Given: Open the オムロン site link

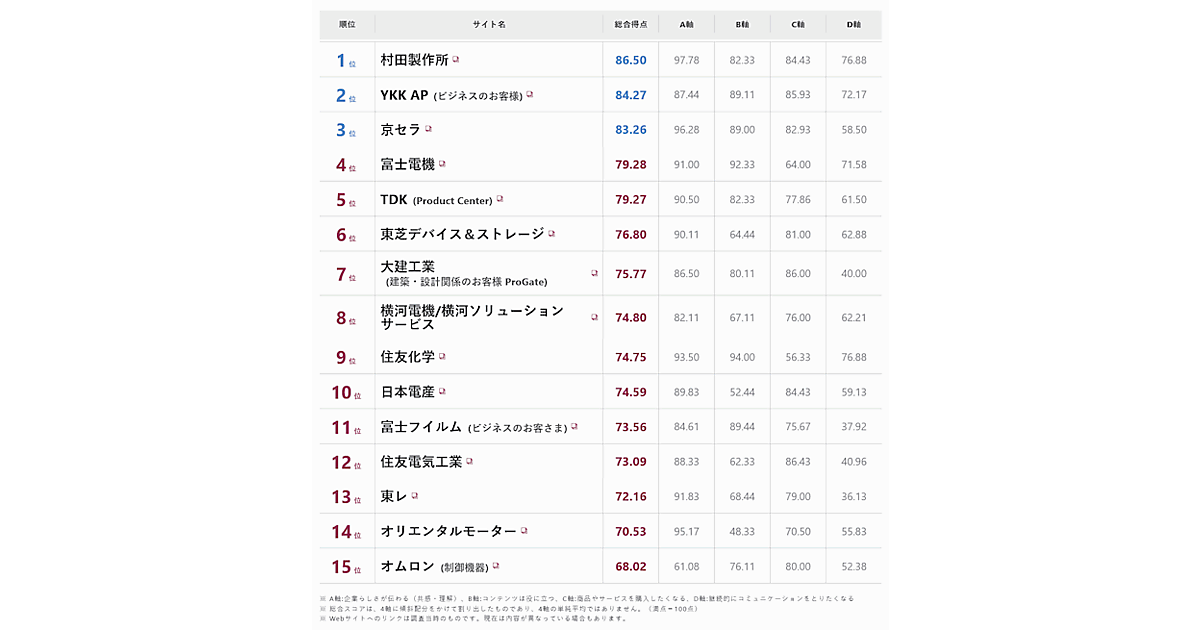Looking at the screenshot, I should (407, 566).
